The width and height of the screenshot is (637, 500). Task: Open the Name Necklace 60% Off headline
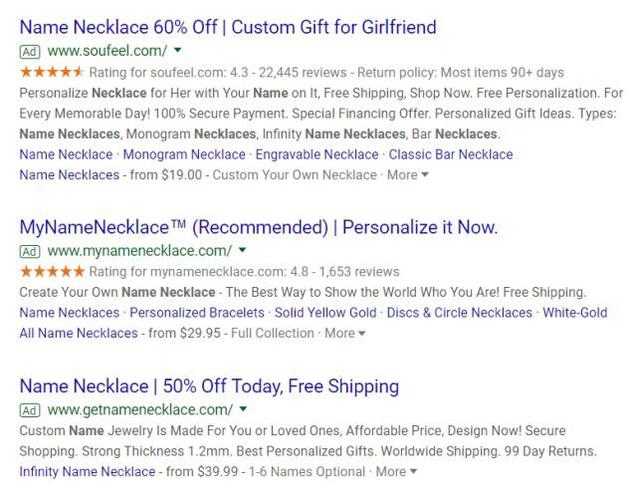pyautogui.click(x=228, y=26)
